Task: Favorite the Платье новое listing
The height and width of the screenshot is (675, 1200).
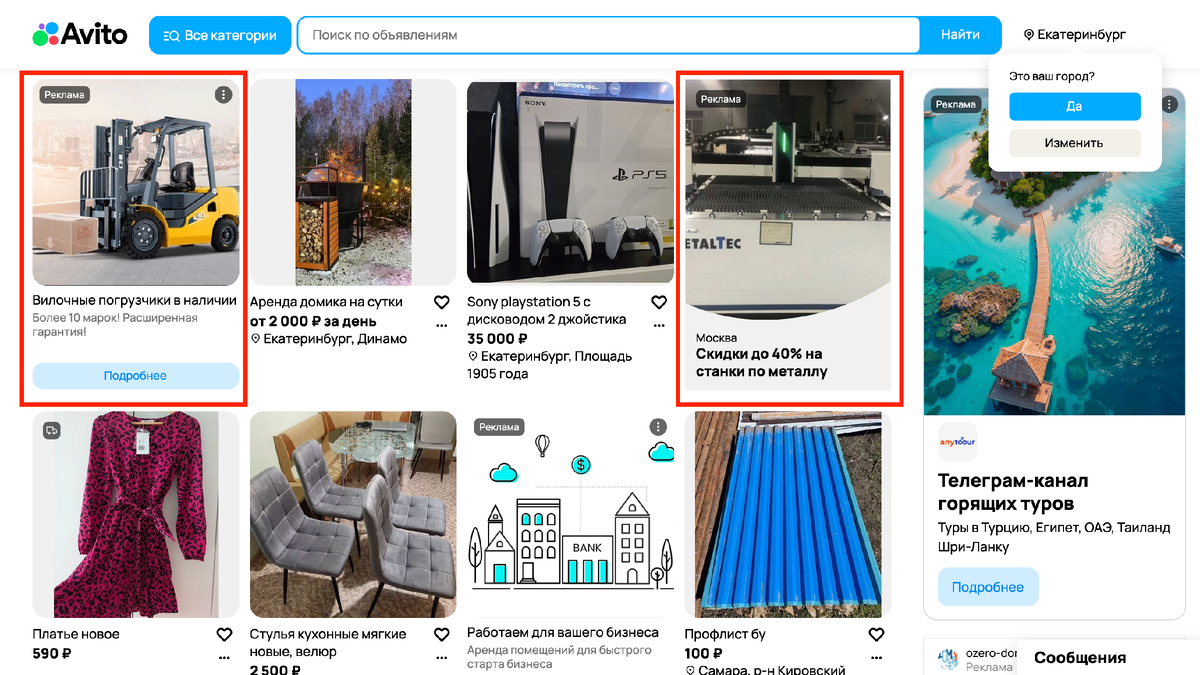Action: [224, 635]
